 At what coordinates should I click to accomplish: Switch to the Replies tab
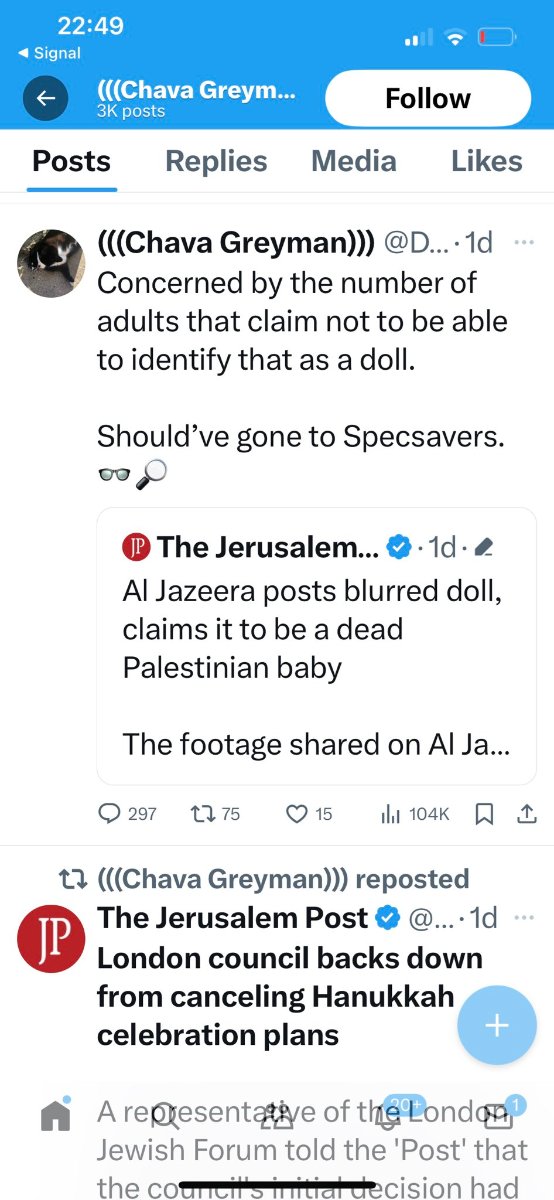pyautogui.click(x=216, y=161)
